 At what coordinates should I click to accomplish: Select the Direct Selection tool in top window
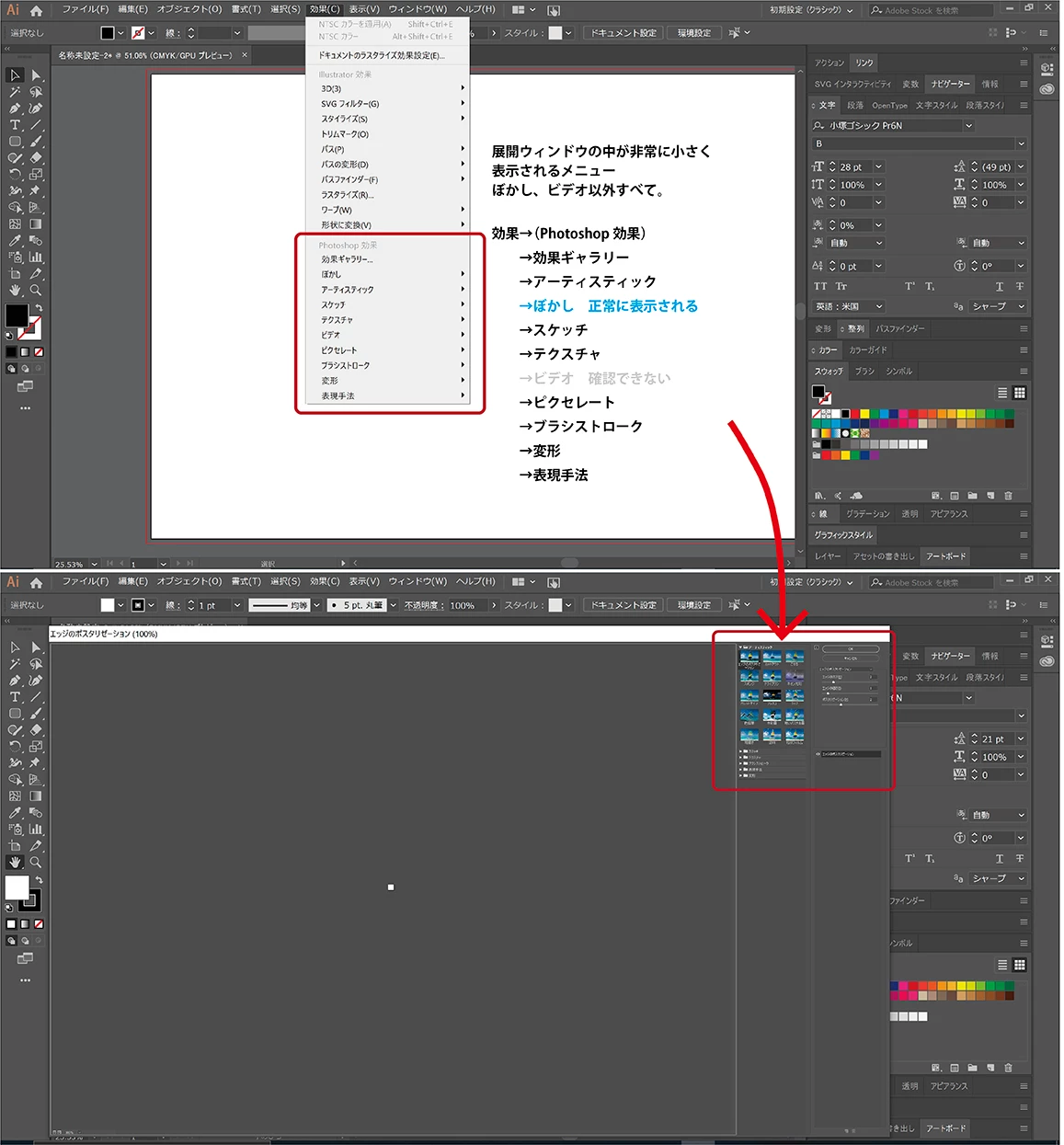pyautogui.click(x=36, y=75)
